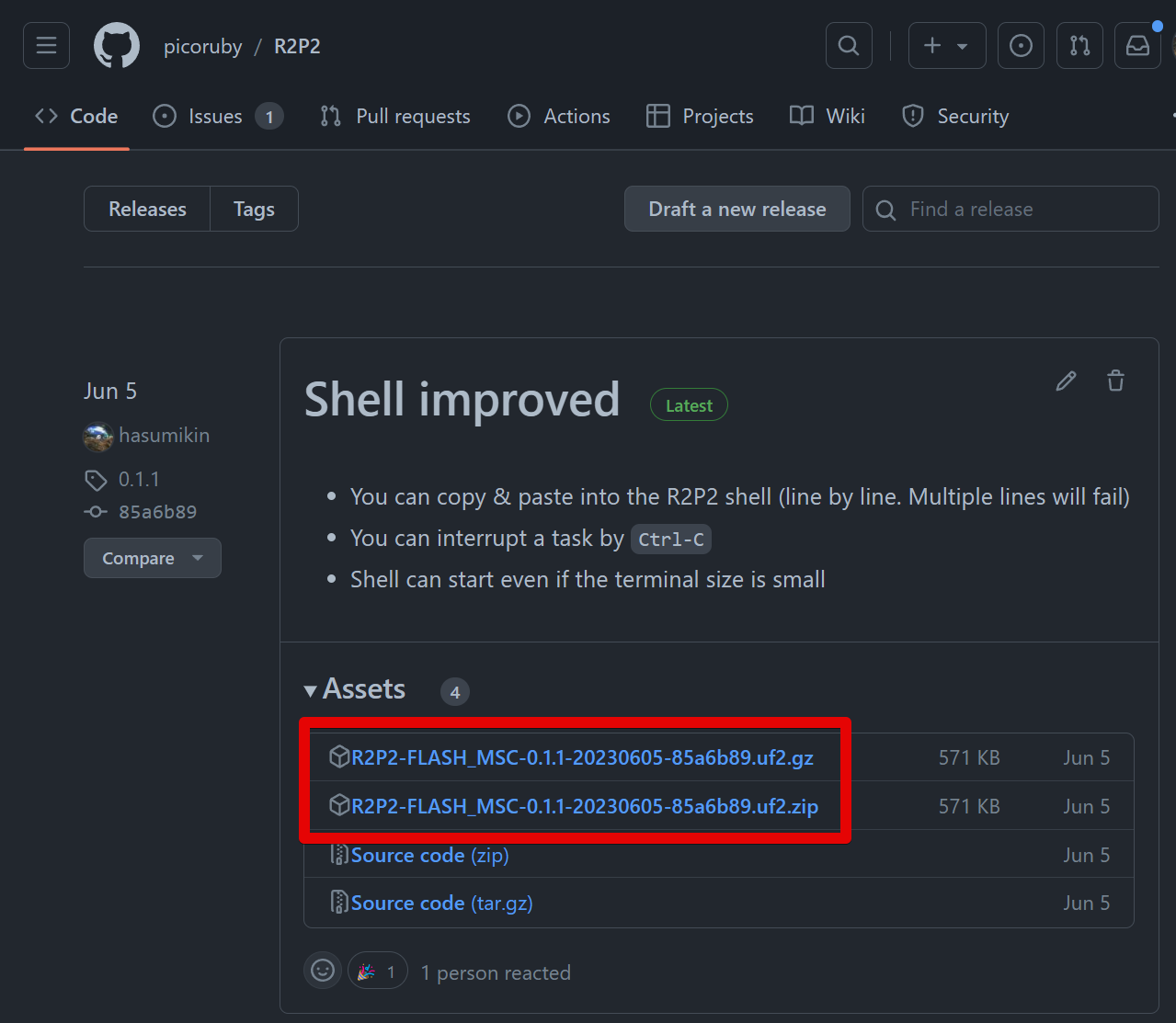Open the hamburger navigation menu
This screenshot has height=1023, width=1176.
46,45
